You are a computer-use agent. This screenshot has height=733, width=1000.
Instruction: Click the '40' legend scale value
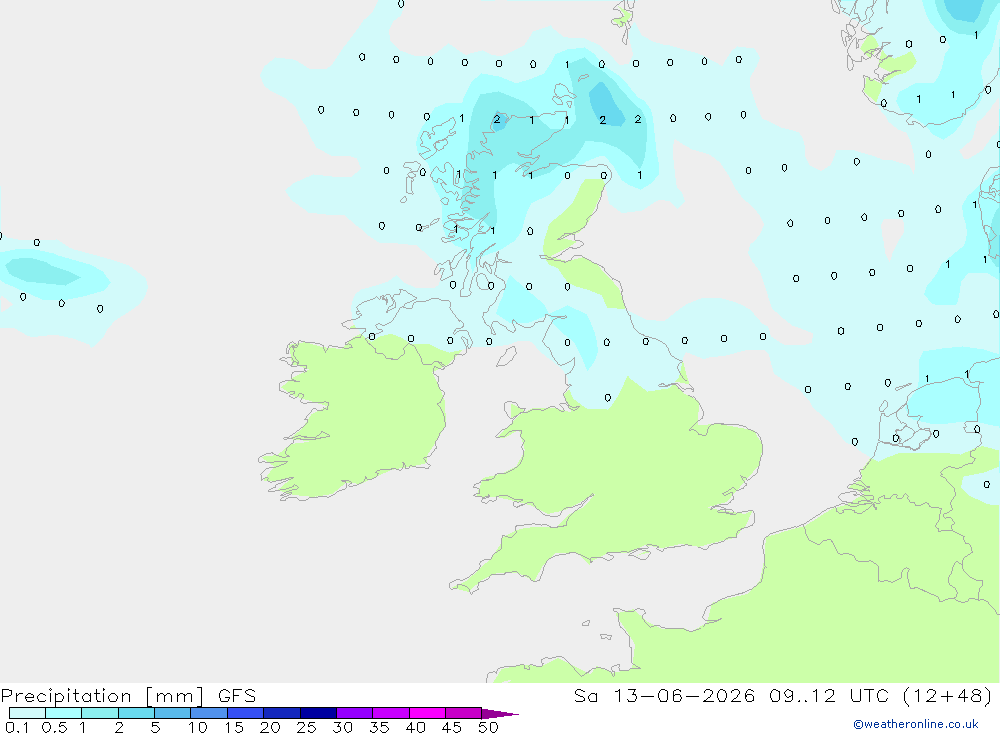[415, 727]
